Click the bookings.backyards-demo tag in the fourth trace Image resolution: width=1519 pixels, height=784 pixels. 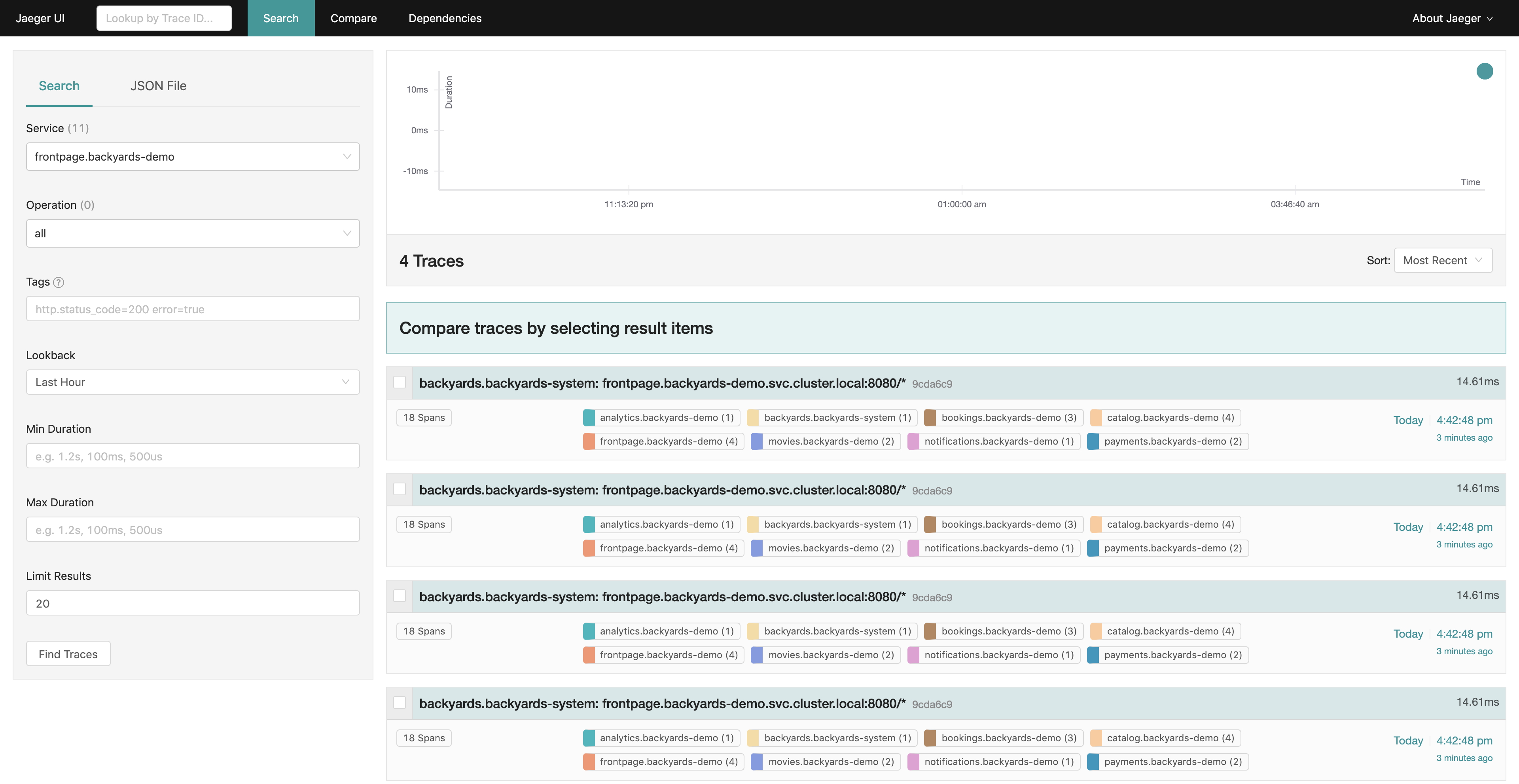coord(1003,738)
